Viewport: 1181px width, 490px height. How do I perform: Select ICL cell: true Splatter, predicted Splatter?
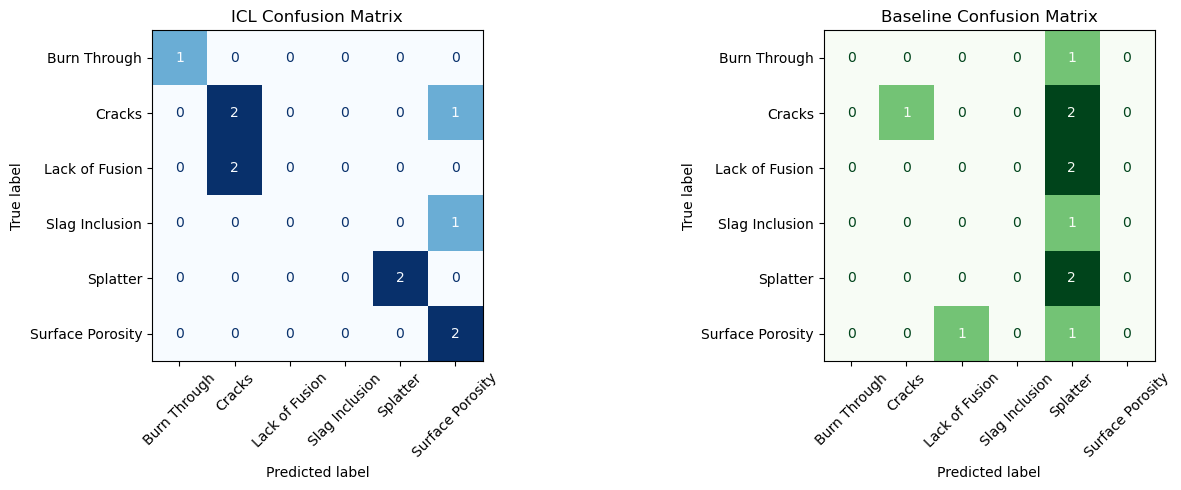[400, 277]
